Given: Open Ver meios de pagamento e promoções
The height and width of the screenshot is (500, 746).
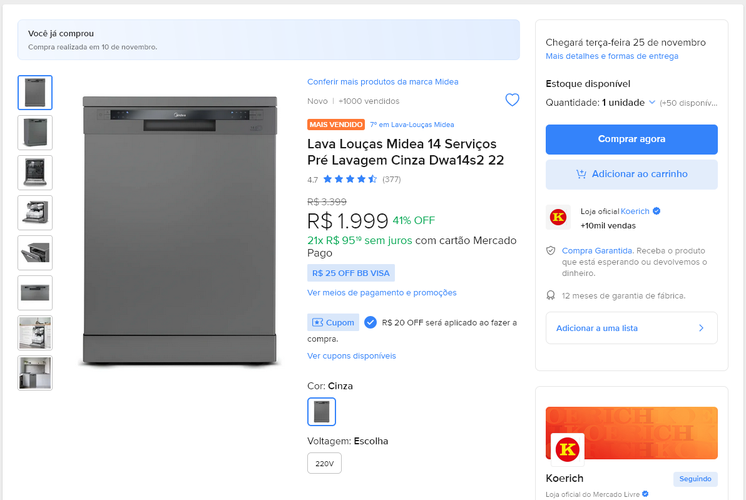Looking at the screenshot, I should click(381, 293).
